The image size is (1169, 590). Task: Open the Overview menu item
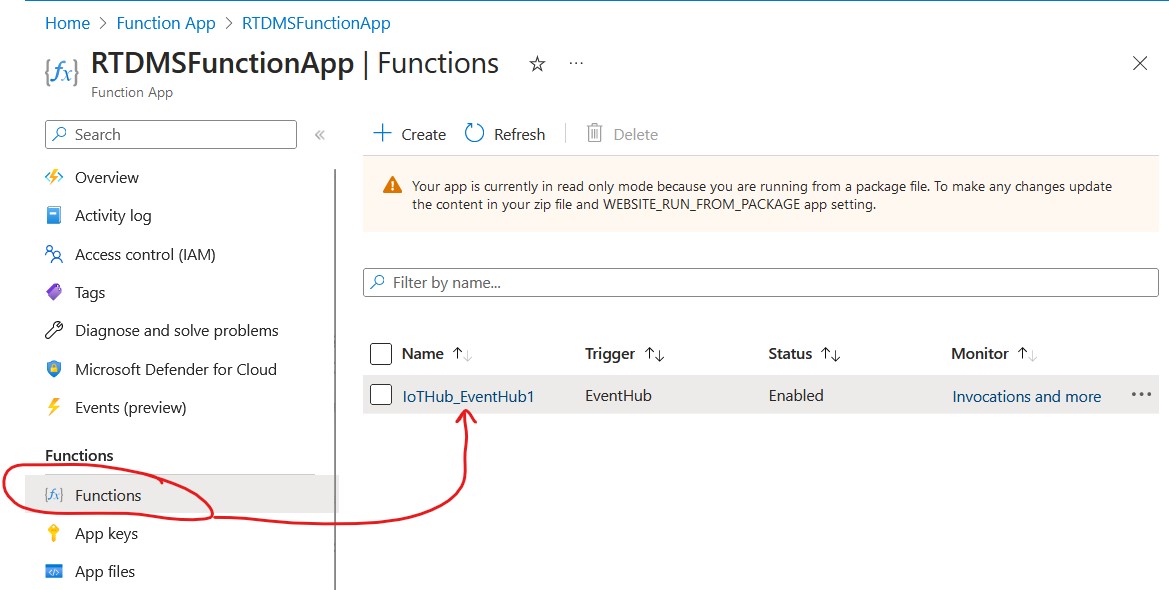pos(107,178)
